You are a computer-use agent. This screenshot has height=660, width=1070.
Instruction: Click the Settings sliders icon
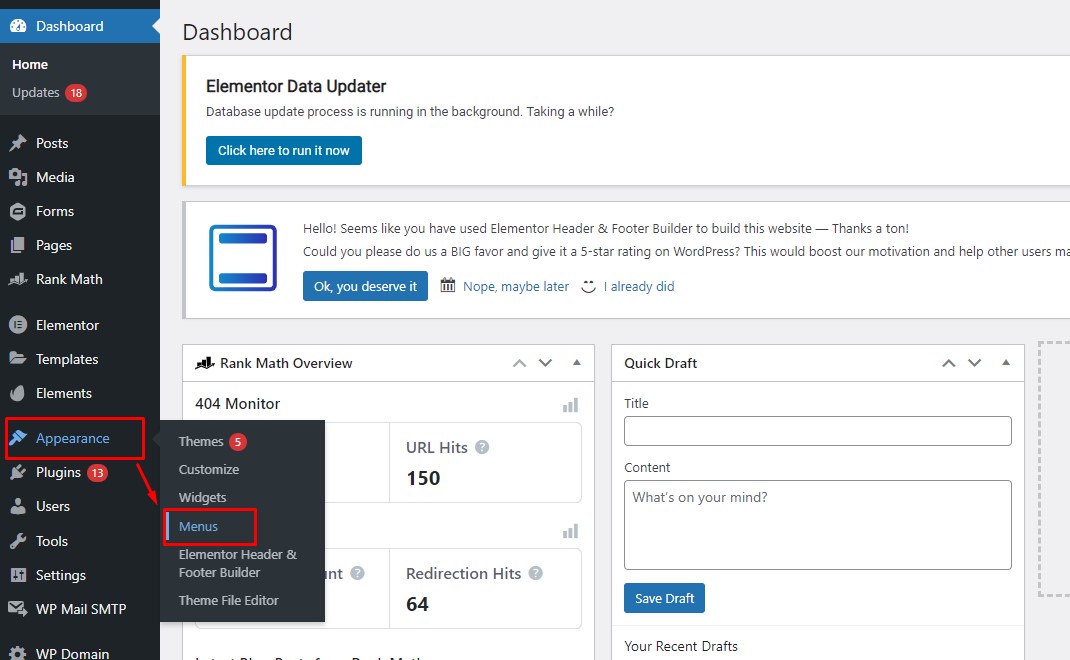[18, 575]
